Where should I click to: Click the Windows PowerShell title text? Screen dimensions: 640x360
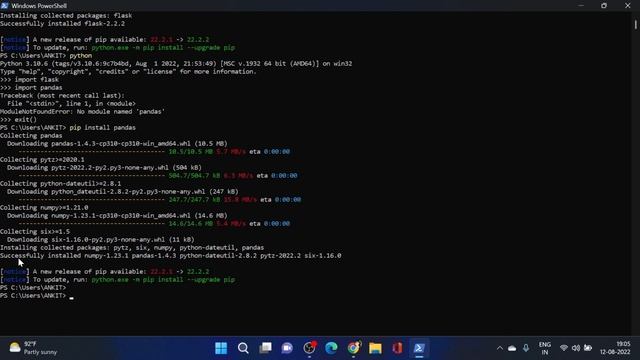point(39,6)
